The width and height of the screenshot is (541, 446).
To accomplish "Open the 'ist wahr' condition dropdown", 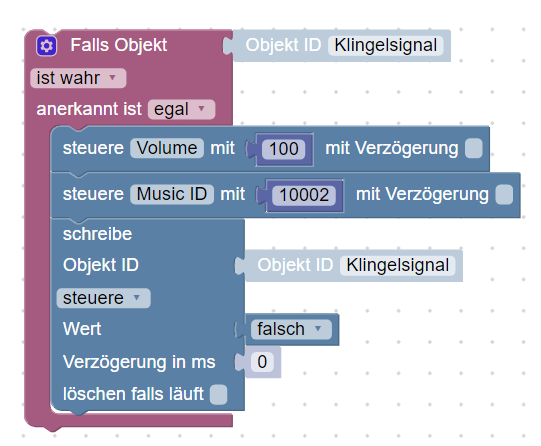I will click(78, 78).
